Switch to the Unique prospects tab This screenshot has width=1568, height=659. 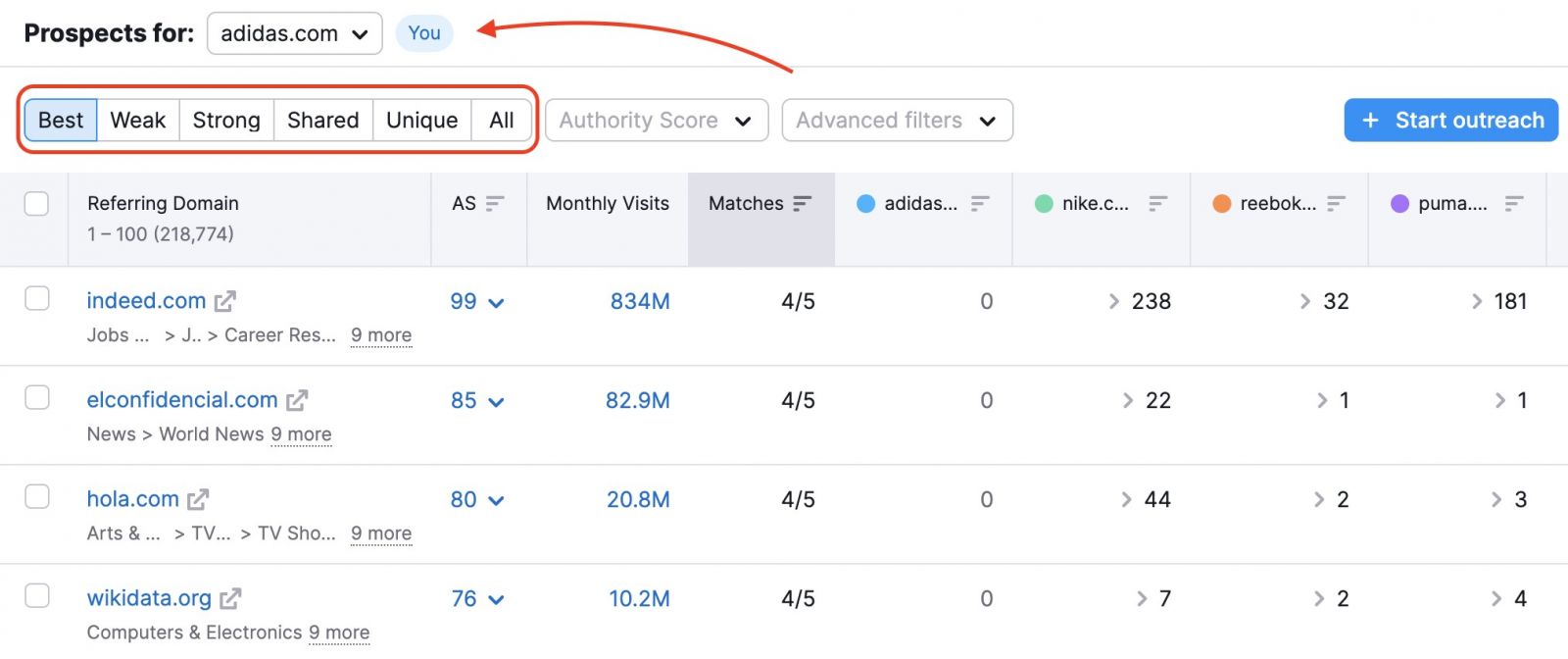422,120
